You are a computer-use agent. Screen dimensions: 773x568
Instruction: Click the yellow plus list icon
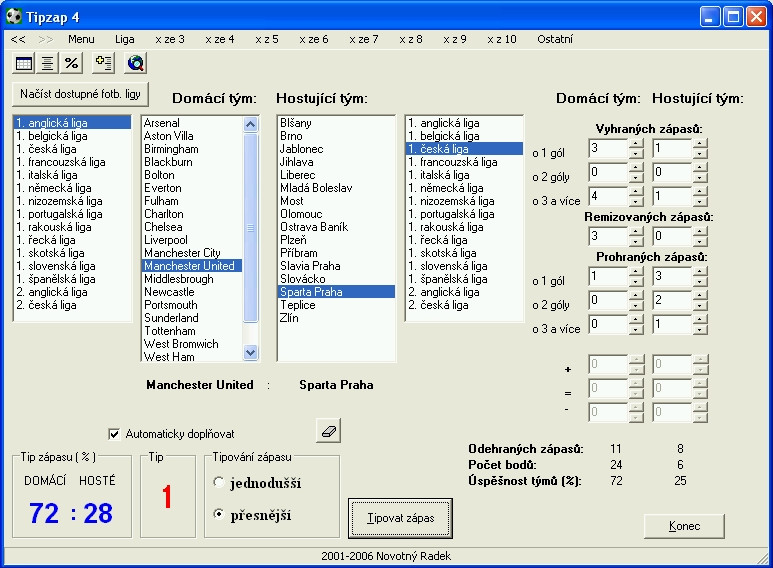click(x=103, y=63)
